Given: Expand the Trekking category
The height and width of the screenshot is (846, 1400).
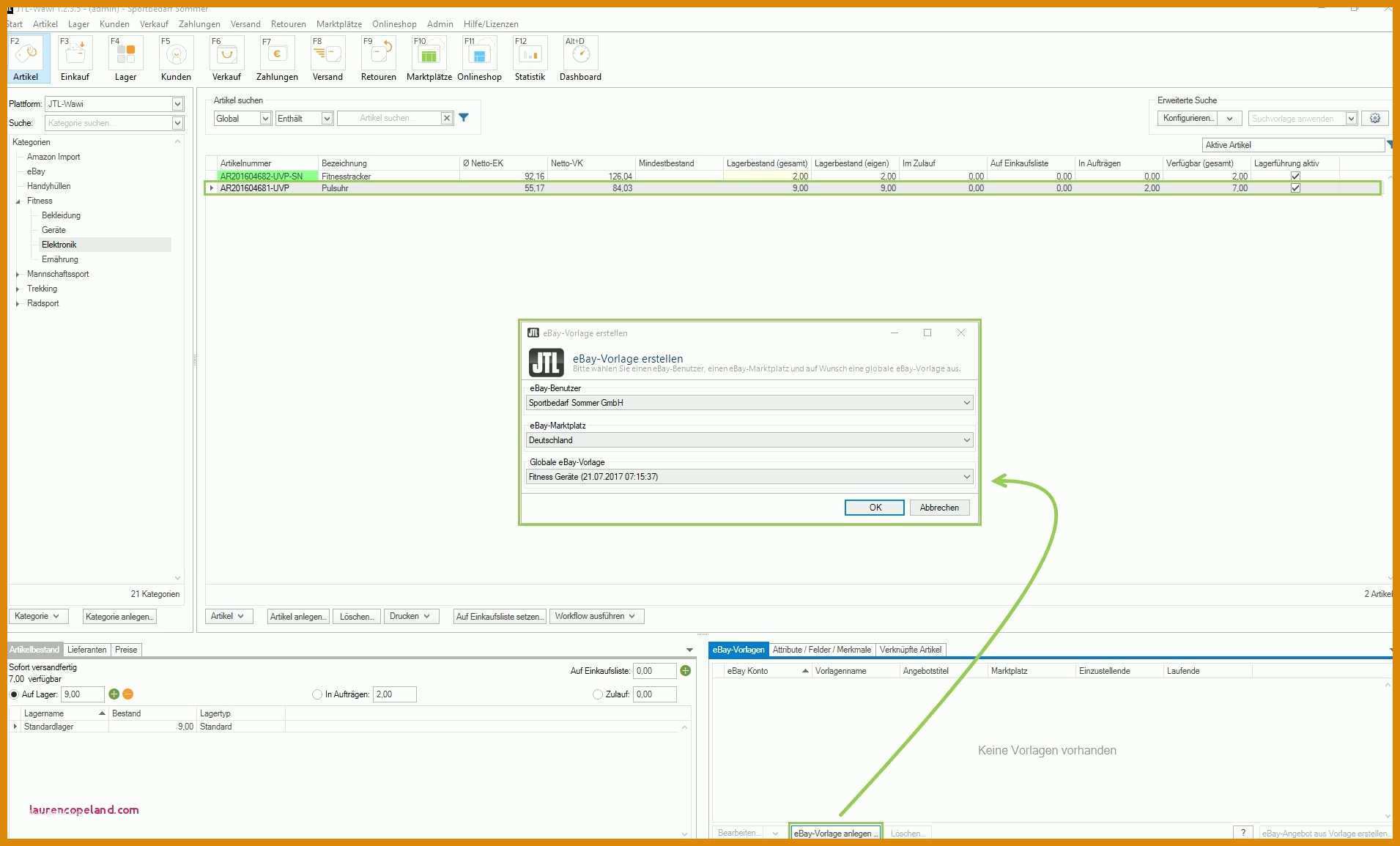Looking at the screenshot, I should (18, 289).
